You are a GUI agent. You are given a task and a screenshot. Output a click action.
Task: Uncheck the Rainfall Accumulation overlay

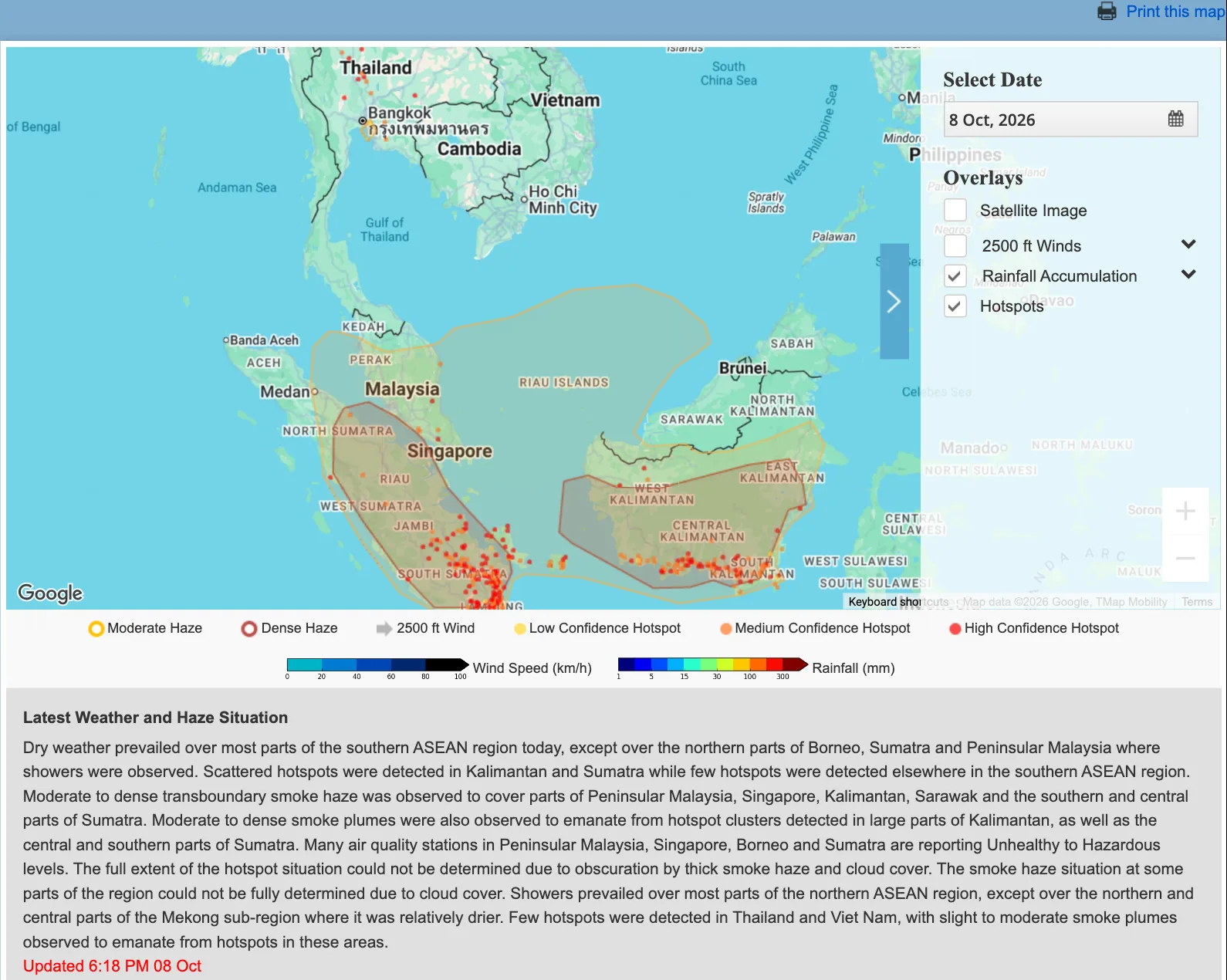955,276
